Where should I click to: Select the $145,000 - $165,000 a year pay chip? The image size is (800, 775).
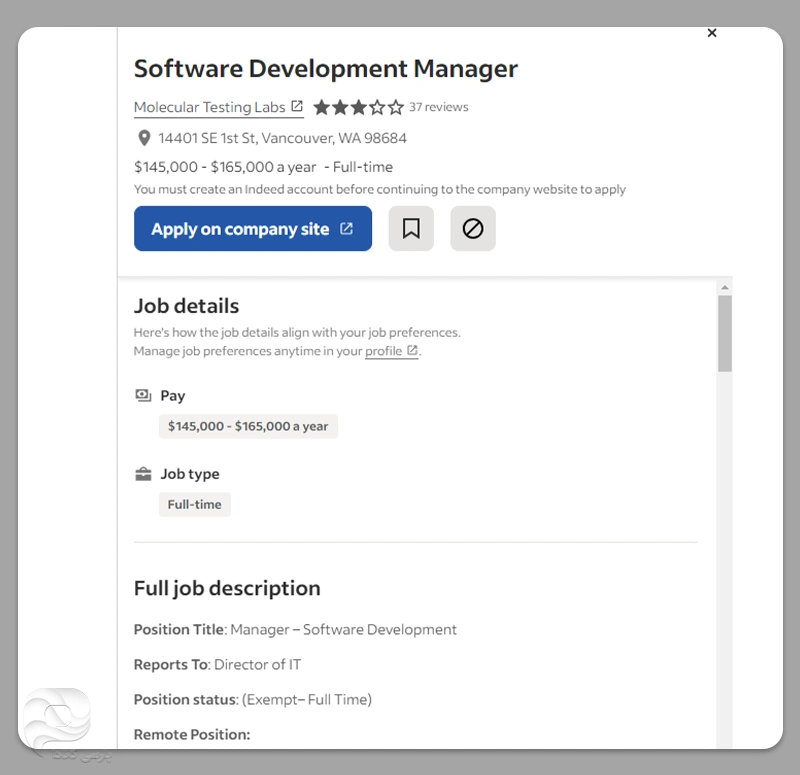tap(248, 426)
